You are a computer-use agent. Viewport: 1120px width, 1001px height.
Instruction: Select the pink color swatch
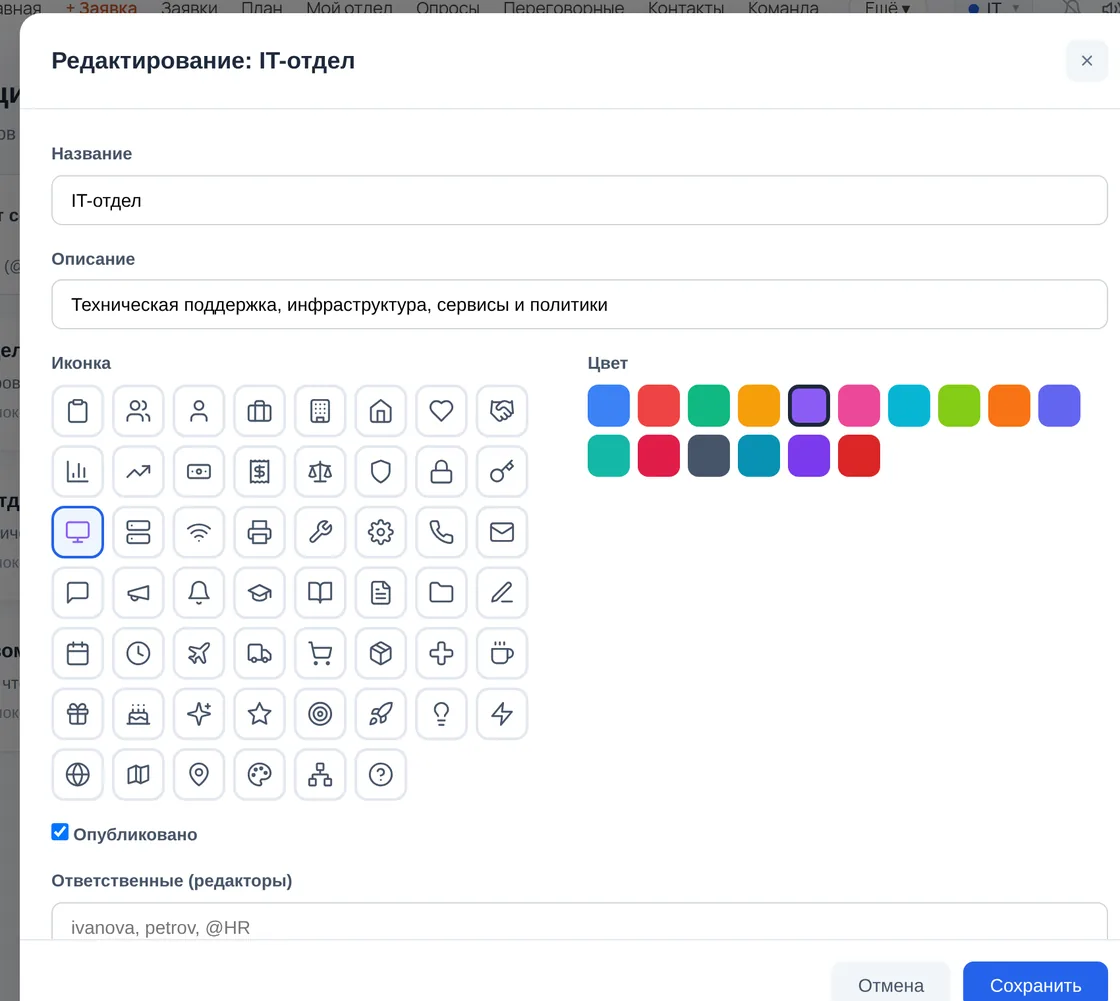tap(859, 406)
